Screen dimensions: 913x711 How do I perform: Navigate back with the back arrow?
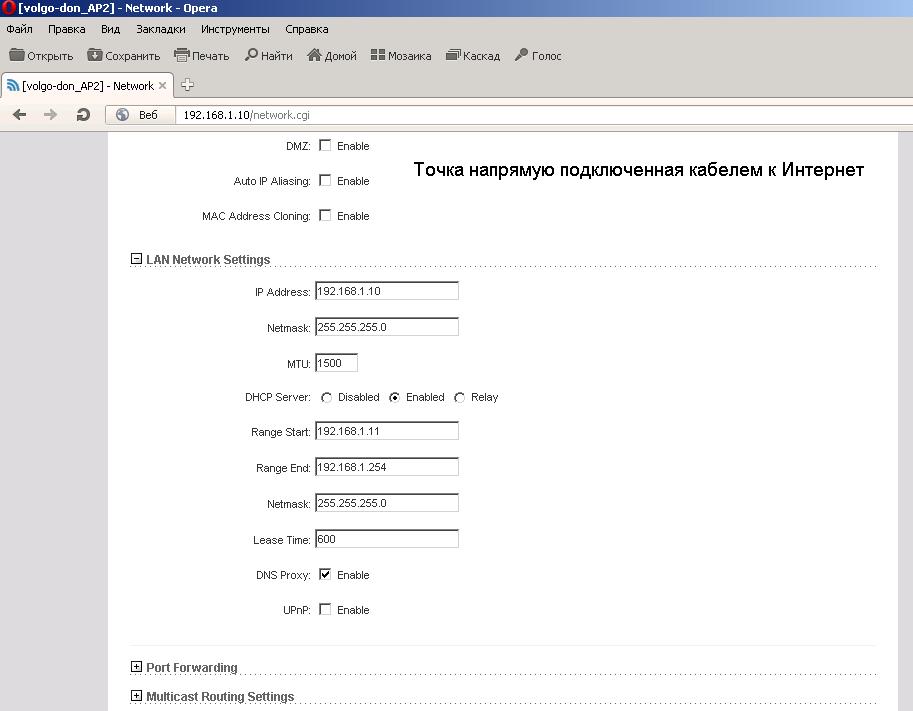point(19,115)
